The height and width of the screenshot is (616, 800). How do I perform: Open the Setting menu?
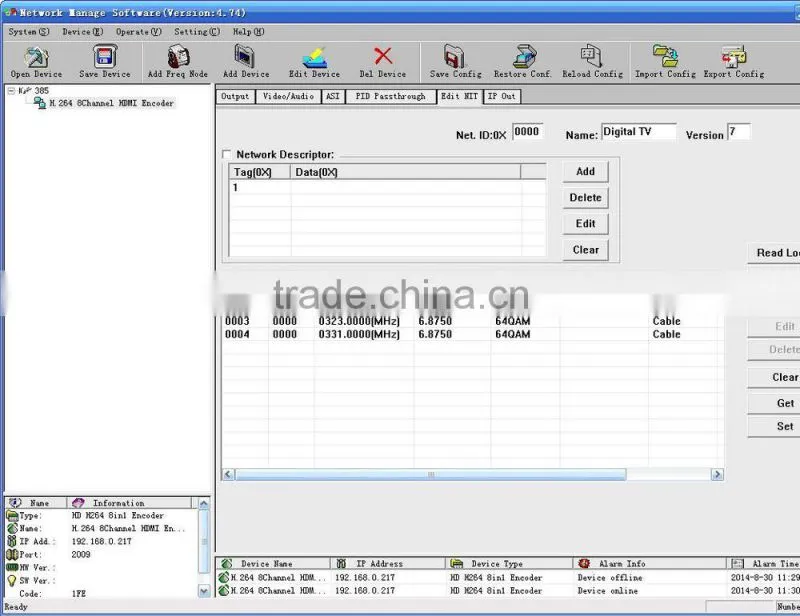(x=197, y=32)
